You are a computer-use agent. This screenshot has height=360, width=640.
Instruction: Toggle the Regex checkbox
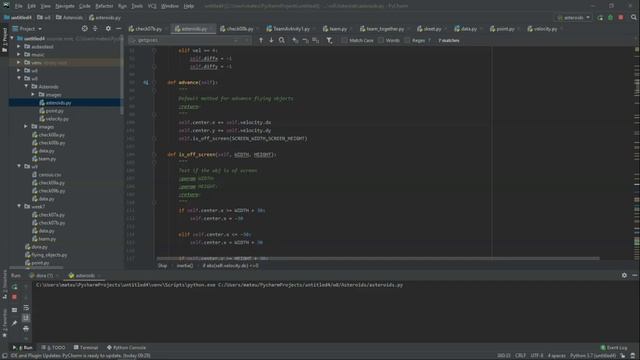[x=407, y=40]
